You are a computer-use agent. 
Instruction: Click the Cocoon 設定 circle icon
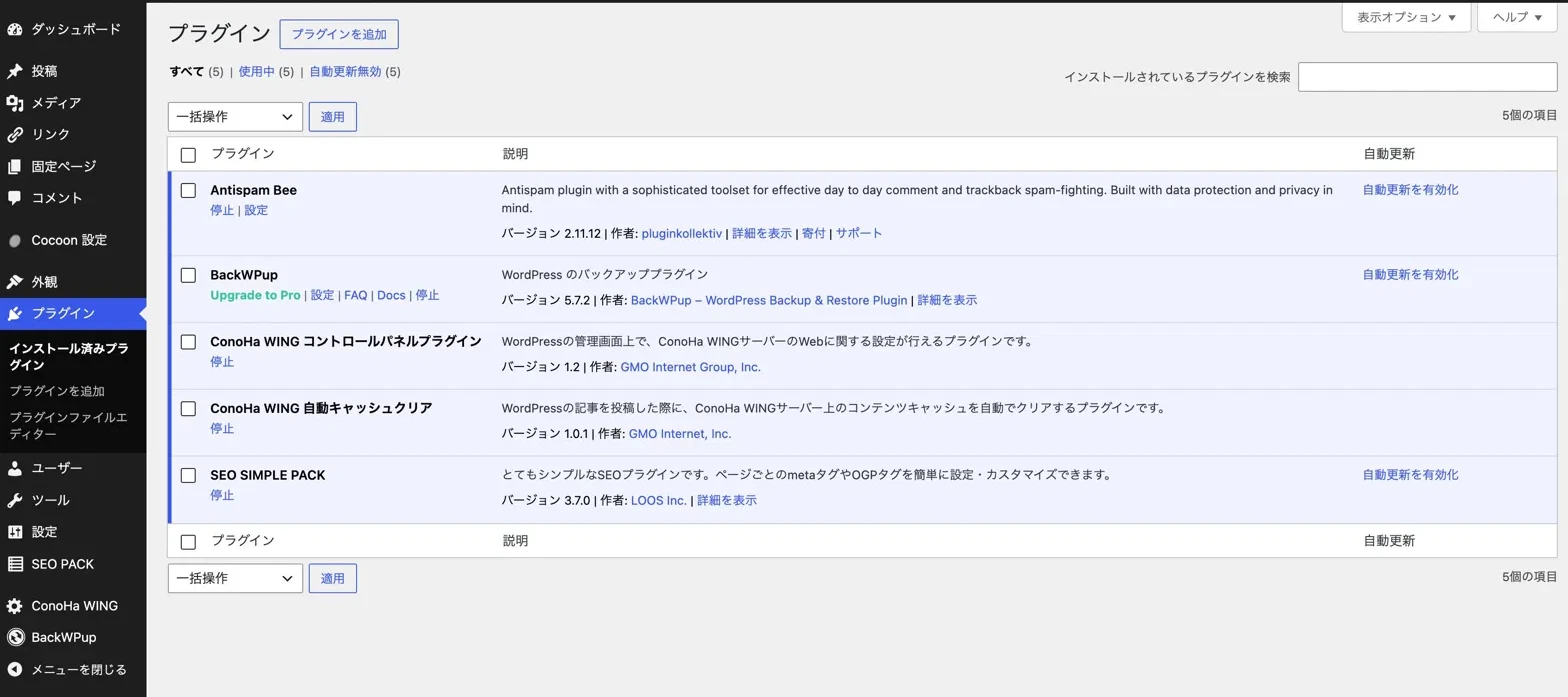tap(15, 240)
